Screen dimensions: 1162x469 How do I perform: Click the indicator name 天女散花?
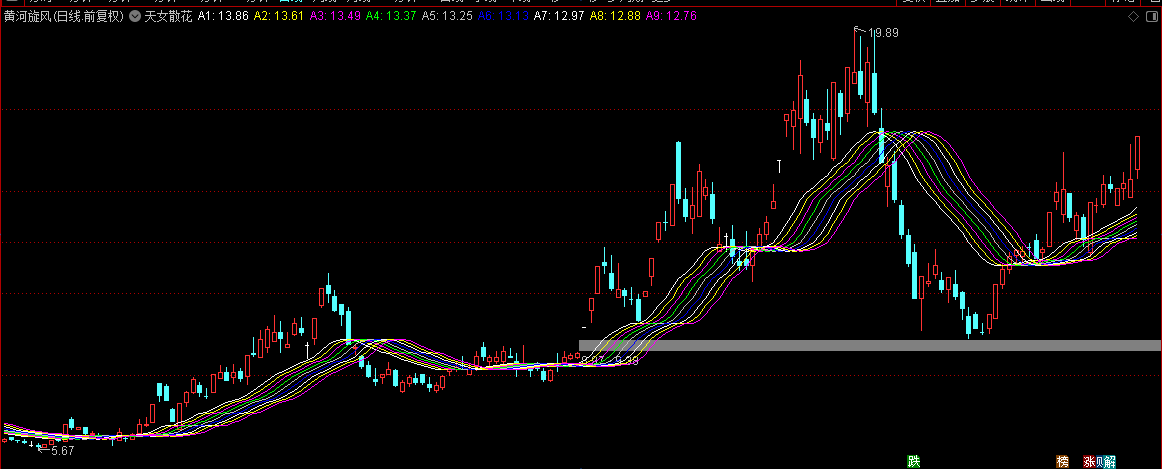pos(168,16)
